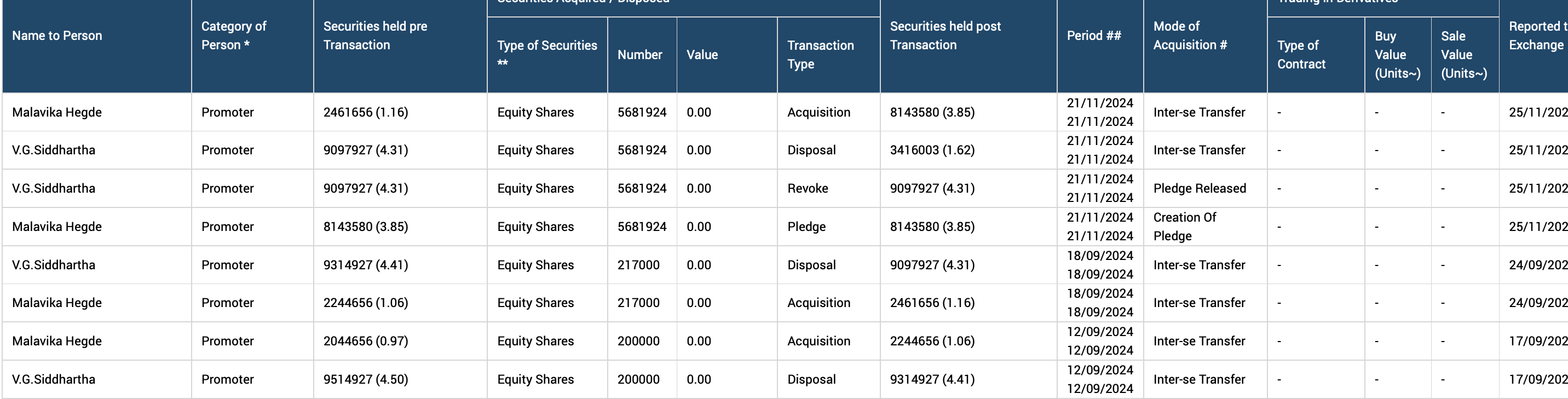Click the Mode of Acquisition # header
Screen dimensions: 1568x399
pos(1189,36)
